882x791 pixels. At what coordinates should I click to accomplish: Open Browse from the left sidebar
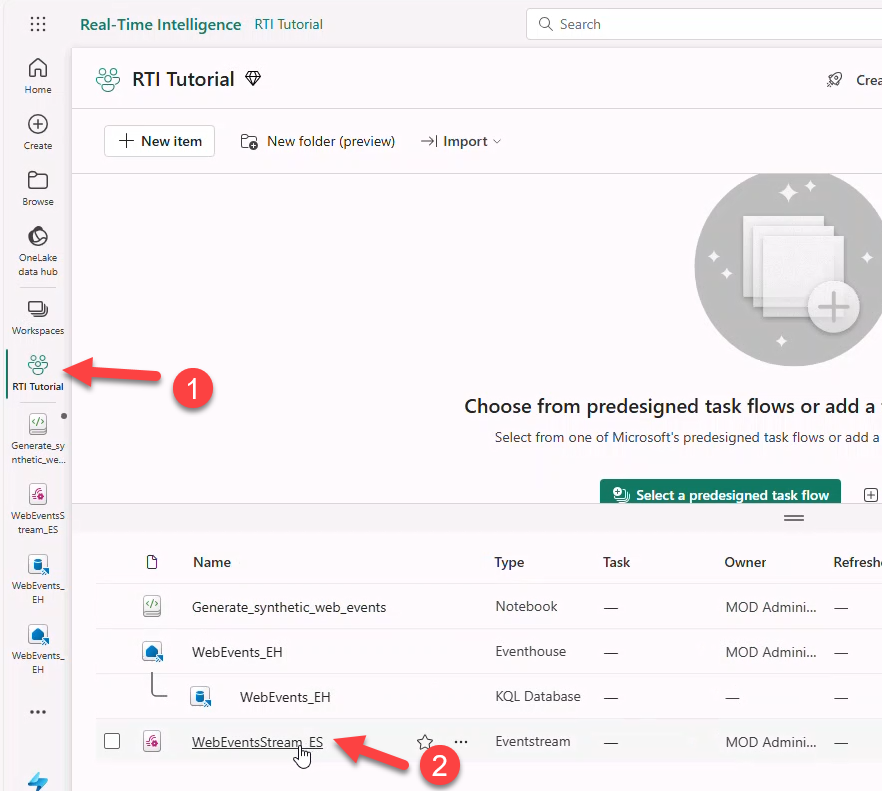click(x=38, y=188)
